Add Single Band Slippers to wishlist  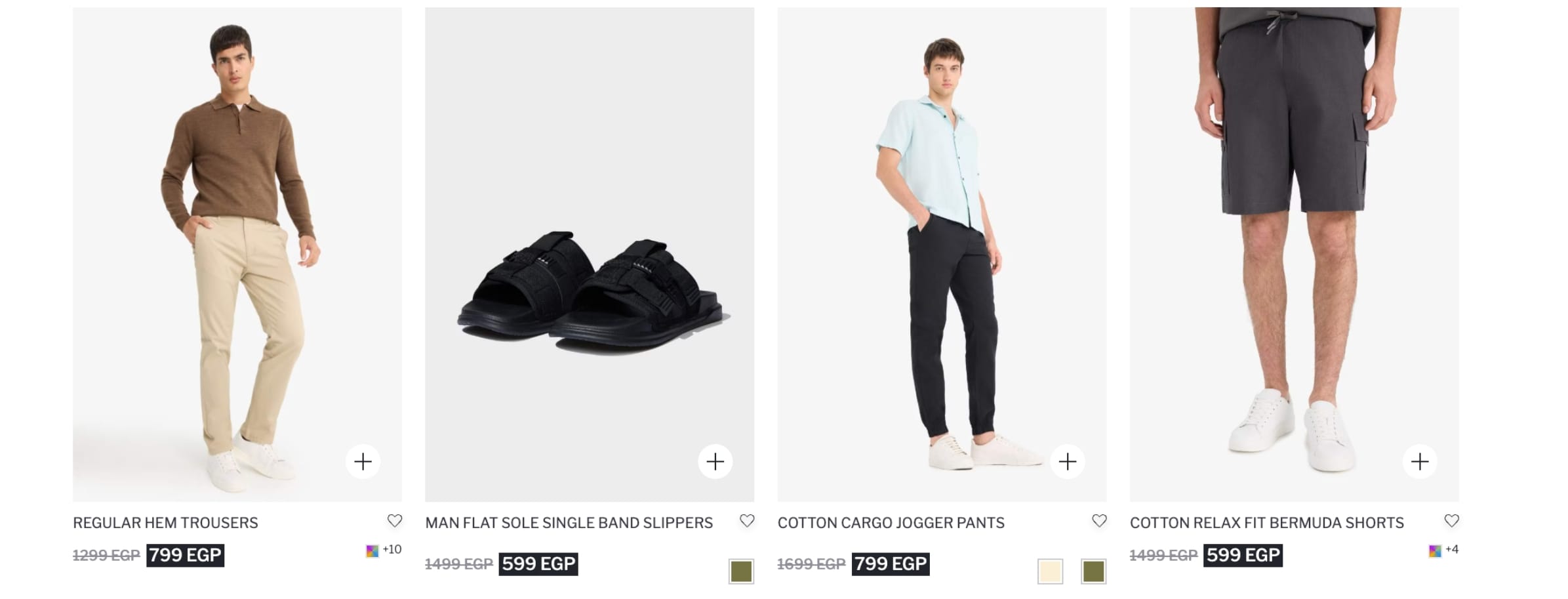(746, 521)
